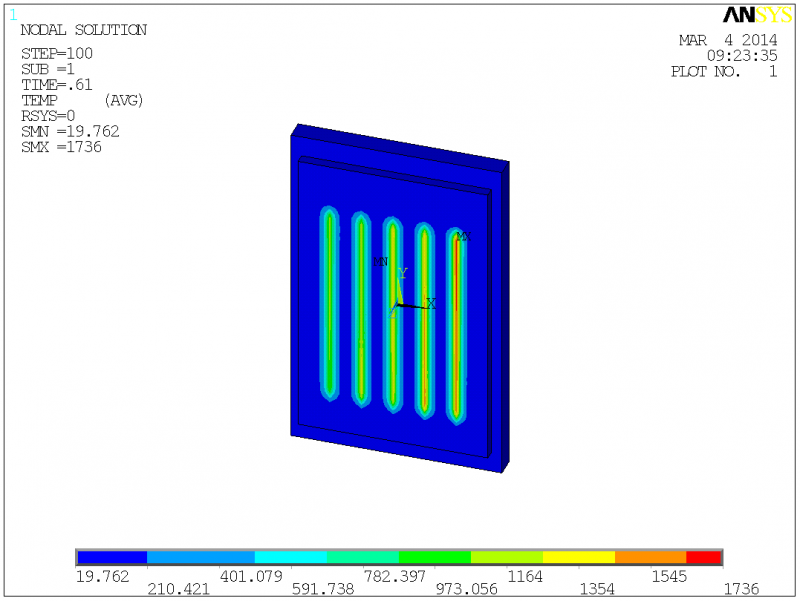Click the PLOT NO. 1 label
Image resolution: width=800 pixels, height=601 pixels.
pos(724,71)
